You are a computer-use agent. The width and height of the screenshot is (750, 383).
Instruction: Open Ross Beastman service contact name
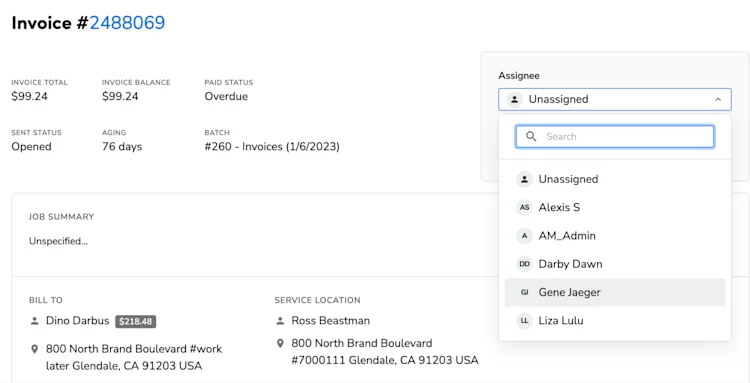pyautogui.click(x=331, y=321)
